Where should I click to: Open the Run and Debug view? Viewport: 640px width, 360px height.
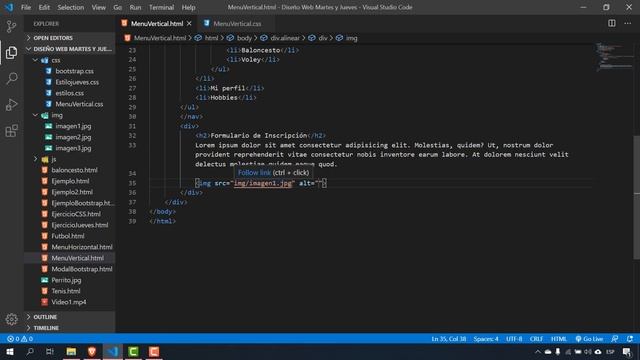click(11, 104)
